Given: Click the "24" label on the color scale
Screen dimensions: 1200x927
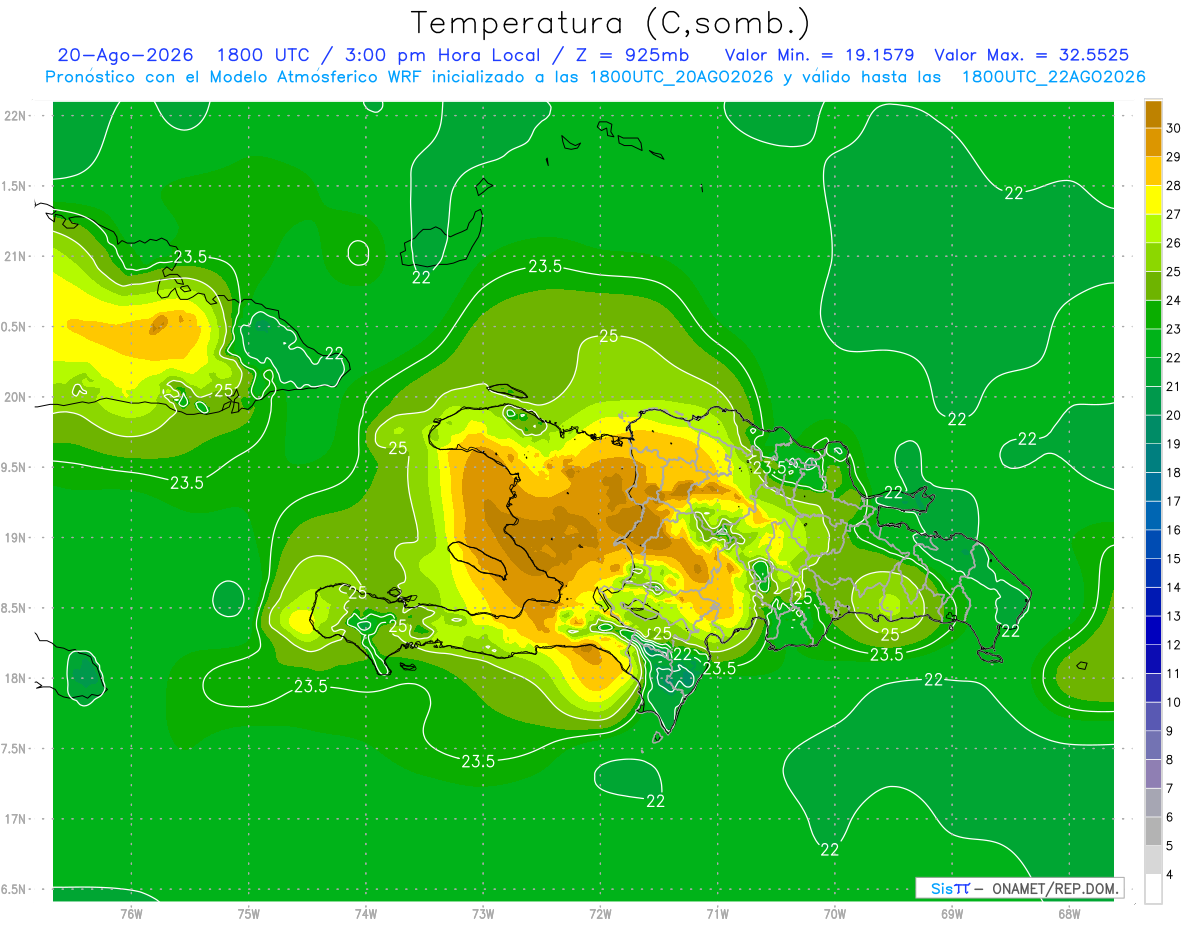Looking at the screenshot, I should coord(1174,300).
